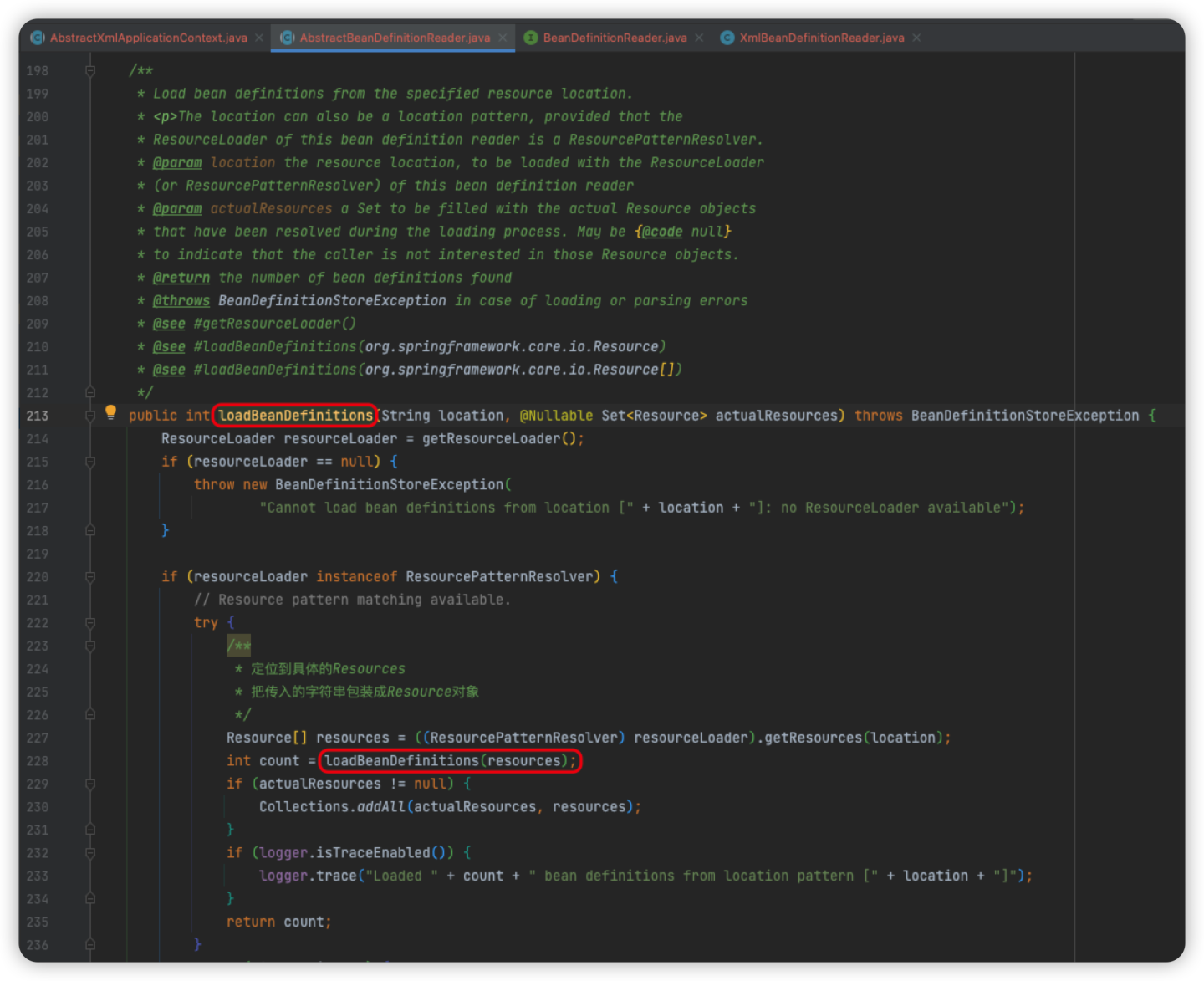This screenshot has width=1204, height=981.
Task: Click @see loadBeanDefinitions Resource[] reference line 211
Action: (417, 370)
